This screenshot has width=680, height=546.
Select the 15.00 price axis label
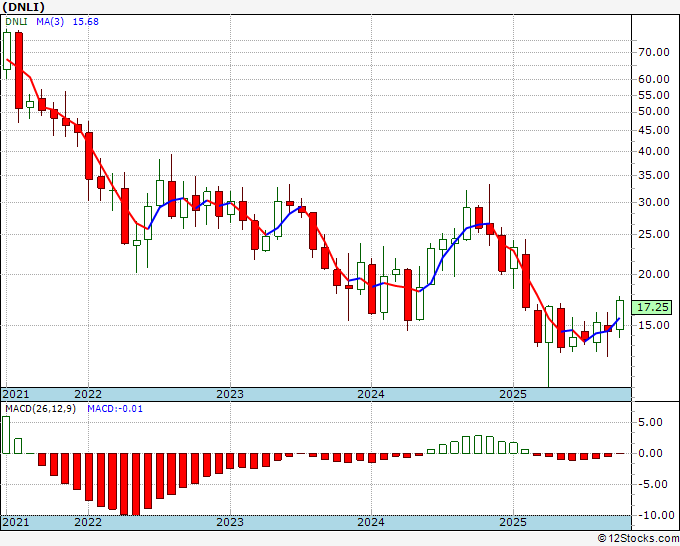(x=654, y=325)
